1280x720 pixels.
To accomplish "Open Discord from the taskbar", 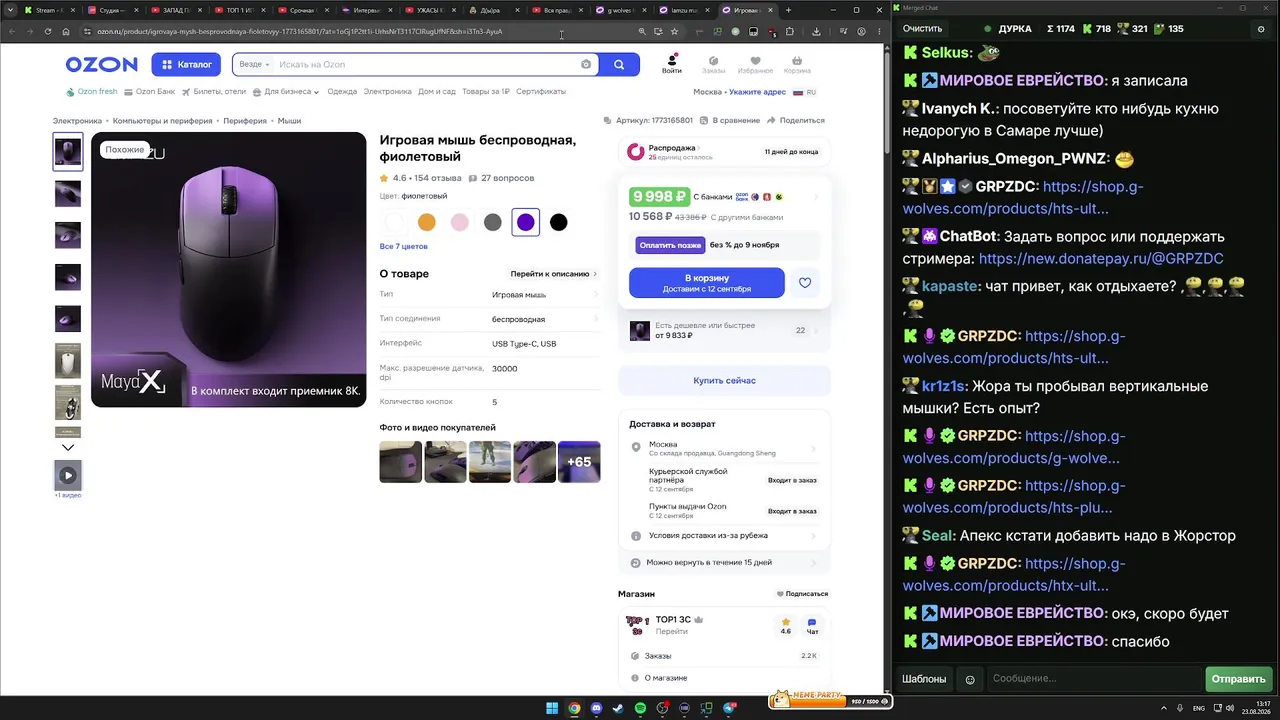I will coord(596,709).
